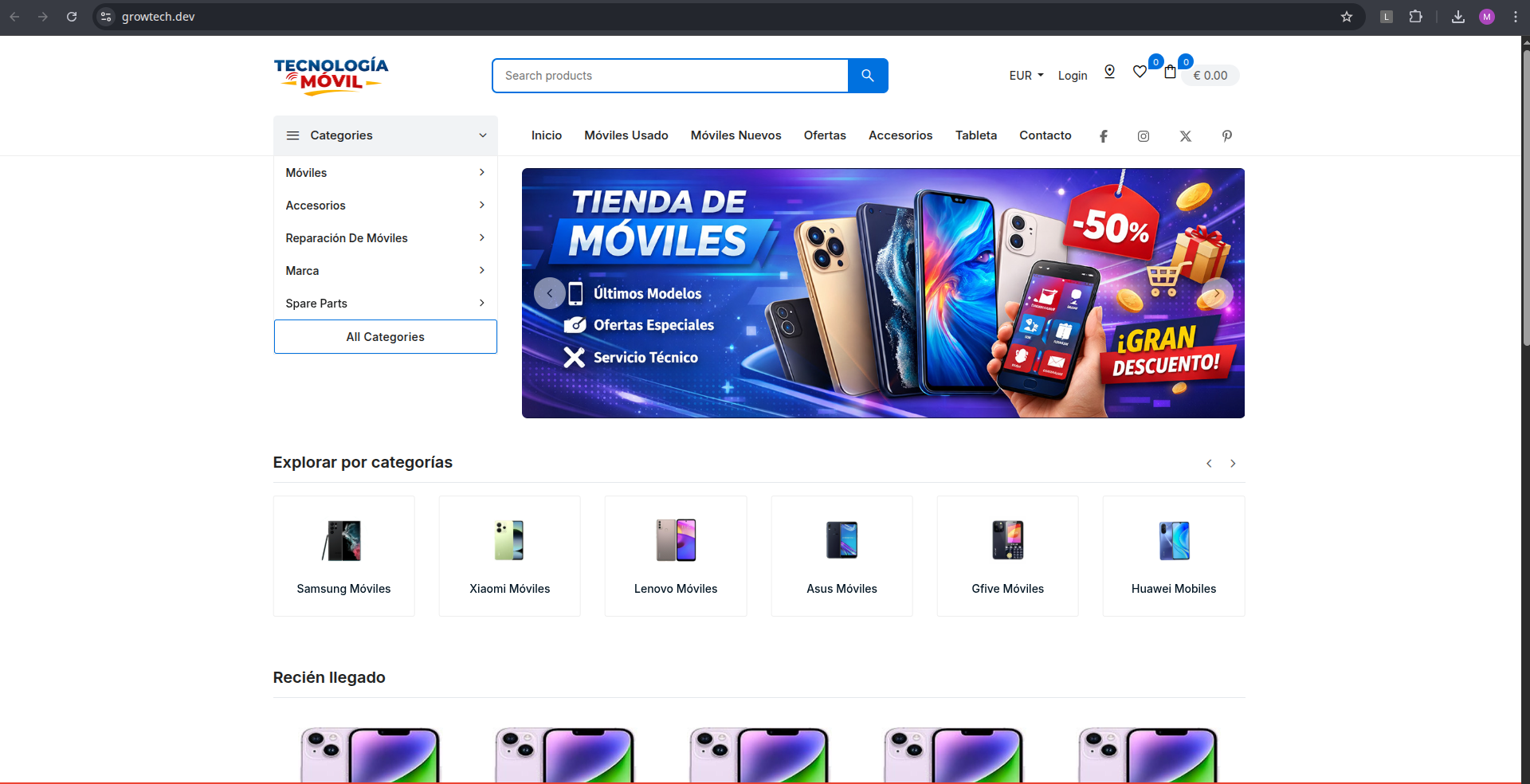Open the Gfive Móviles category card

pos(1008,556)
